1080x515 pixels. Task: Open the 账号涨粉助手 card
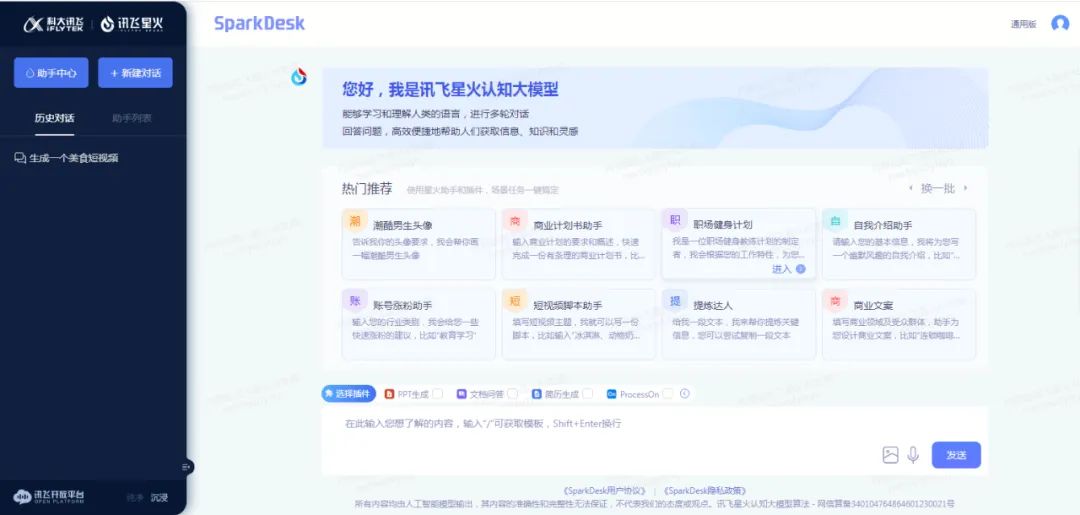coord(418,324)
